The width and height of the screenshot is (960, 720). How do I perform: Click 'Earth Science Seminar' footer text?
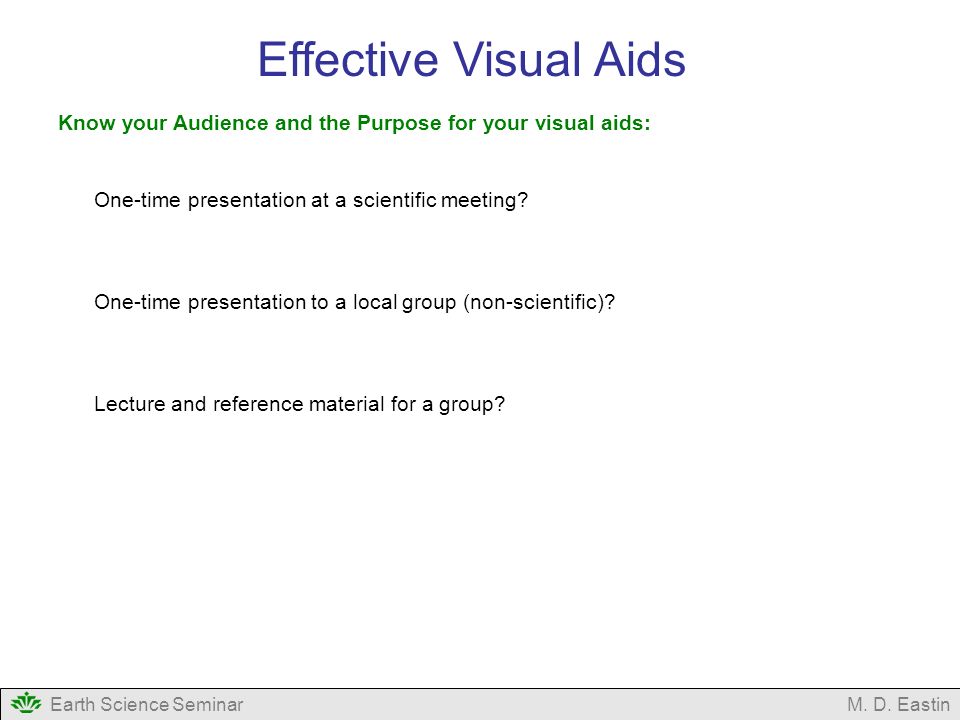point(147,704)
